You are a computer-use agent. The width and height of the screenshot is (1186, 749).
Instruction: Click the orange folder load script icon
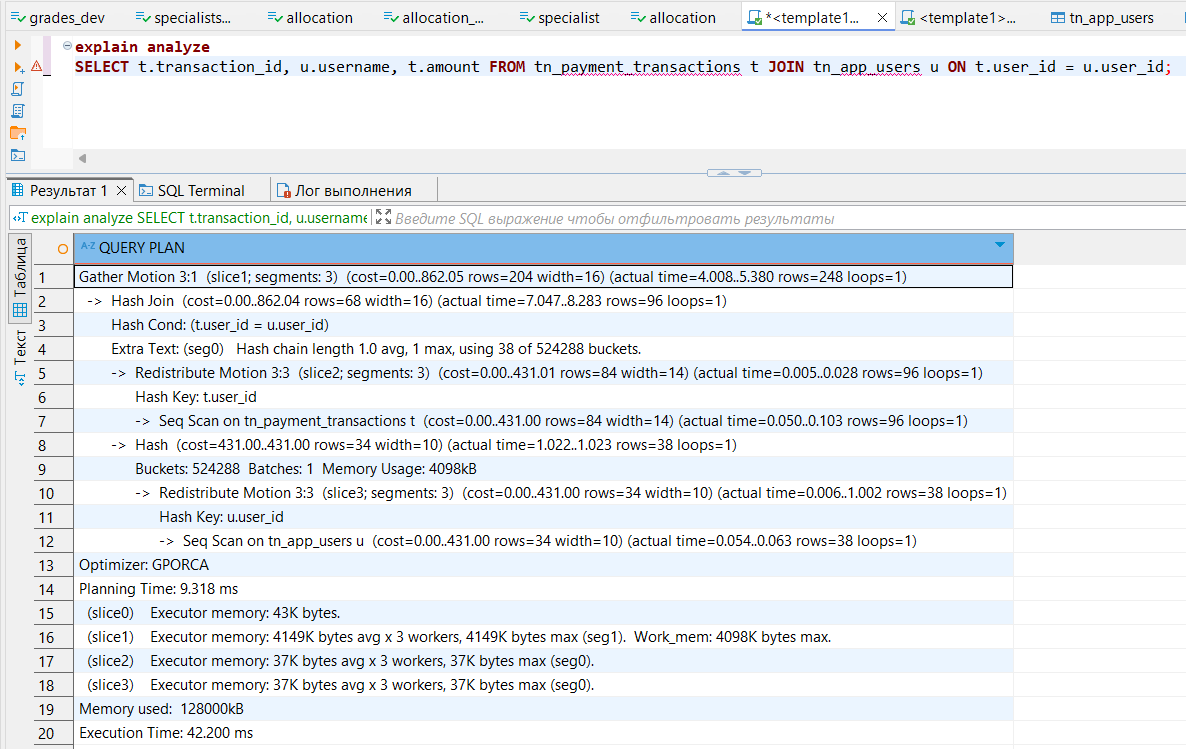18,133
